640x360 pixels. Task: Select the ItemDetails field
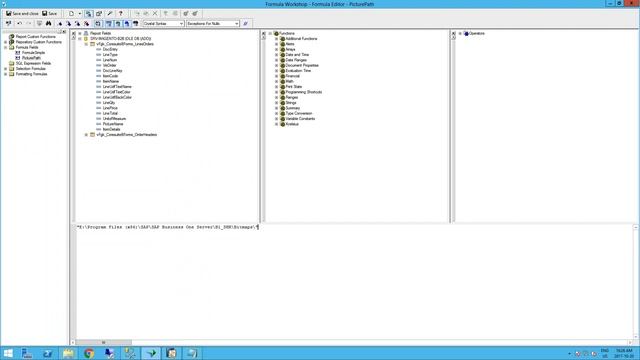pos(111,129)
